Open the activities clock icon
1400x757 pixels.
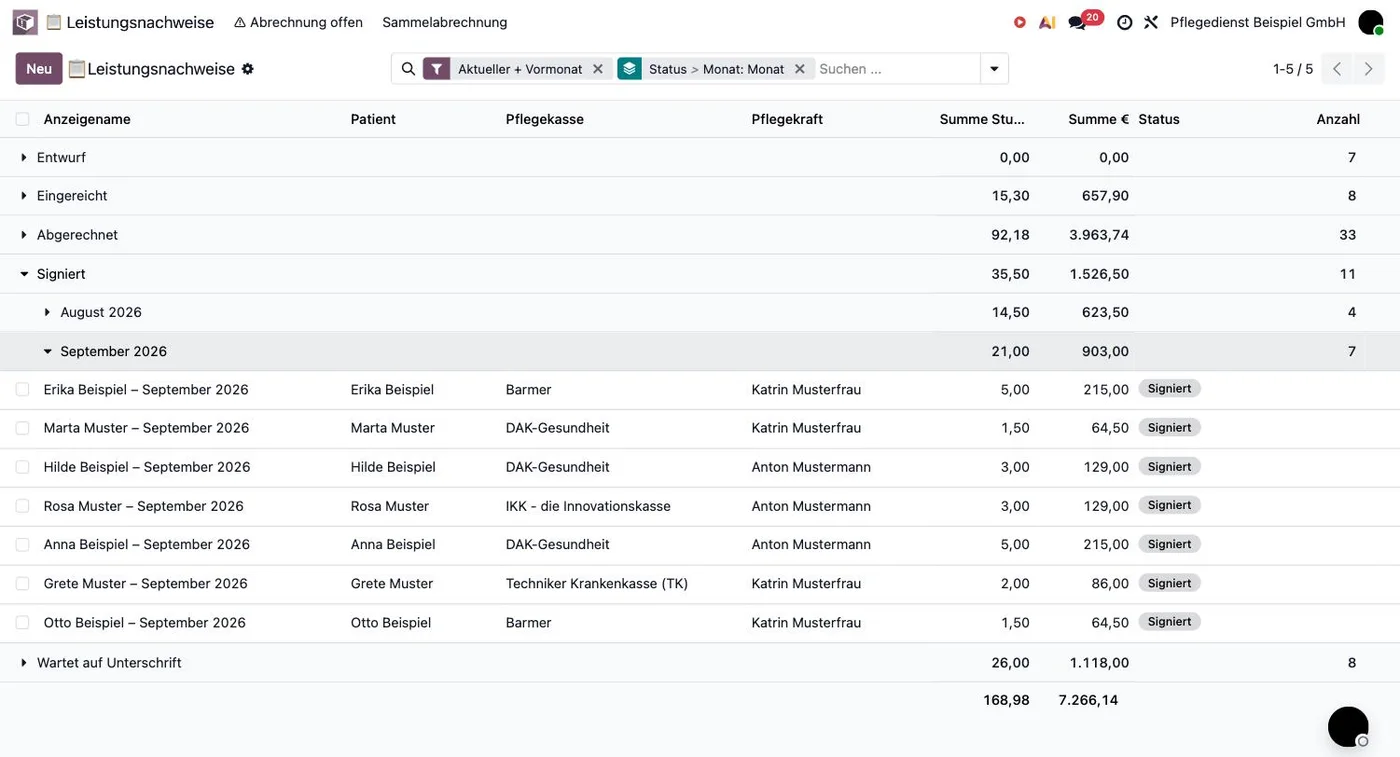click(x=1125, y=22)
